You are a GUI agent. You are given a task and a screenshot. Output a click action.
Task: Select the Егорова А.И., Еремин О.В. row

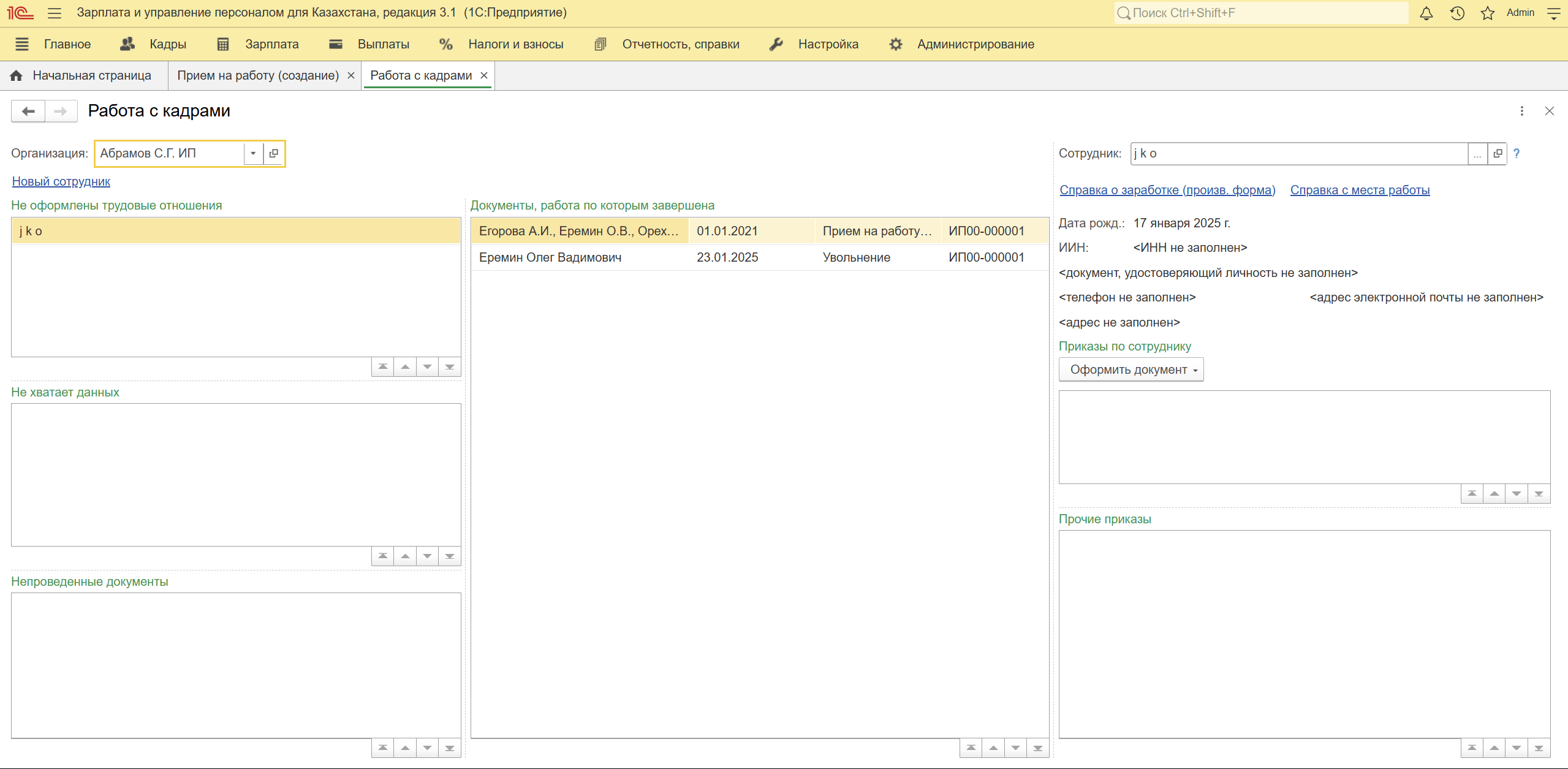pos(760,231)
